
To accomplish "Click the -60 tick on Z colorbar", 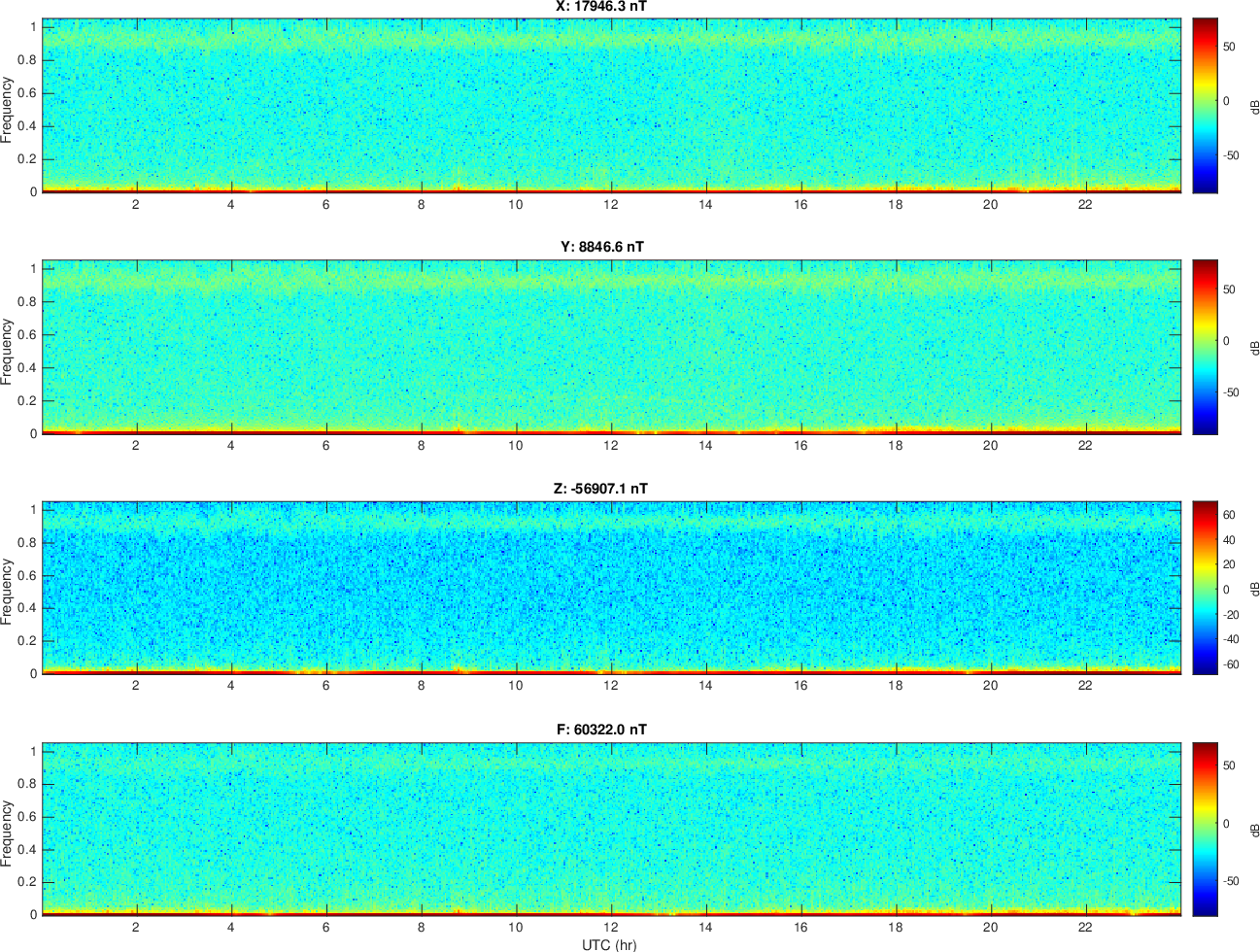I will (1229, 664).
